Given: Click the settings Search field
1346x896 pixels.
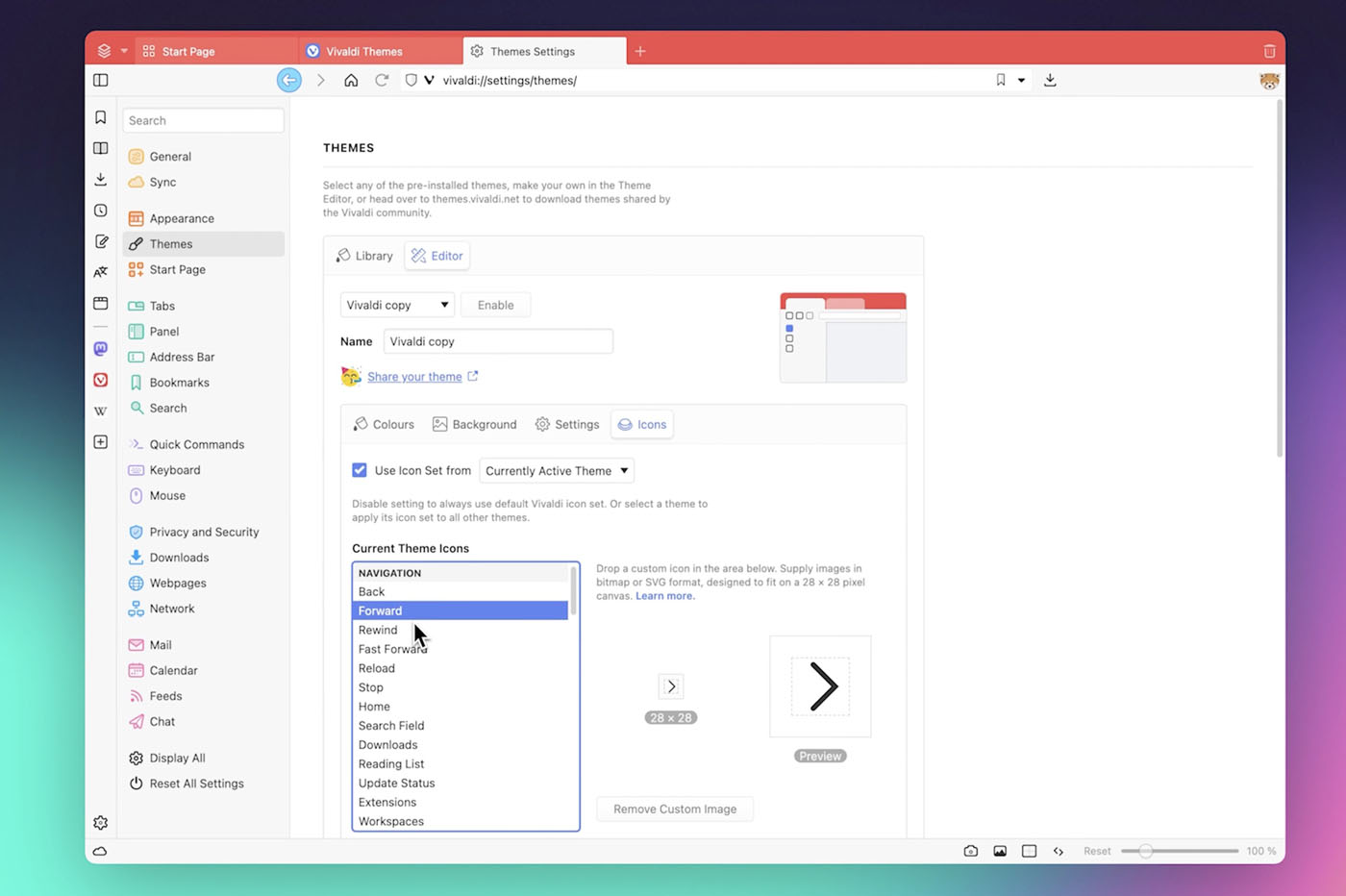Looking at the screenshot, I should (203, 120).
